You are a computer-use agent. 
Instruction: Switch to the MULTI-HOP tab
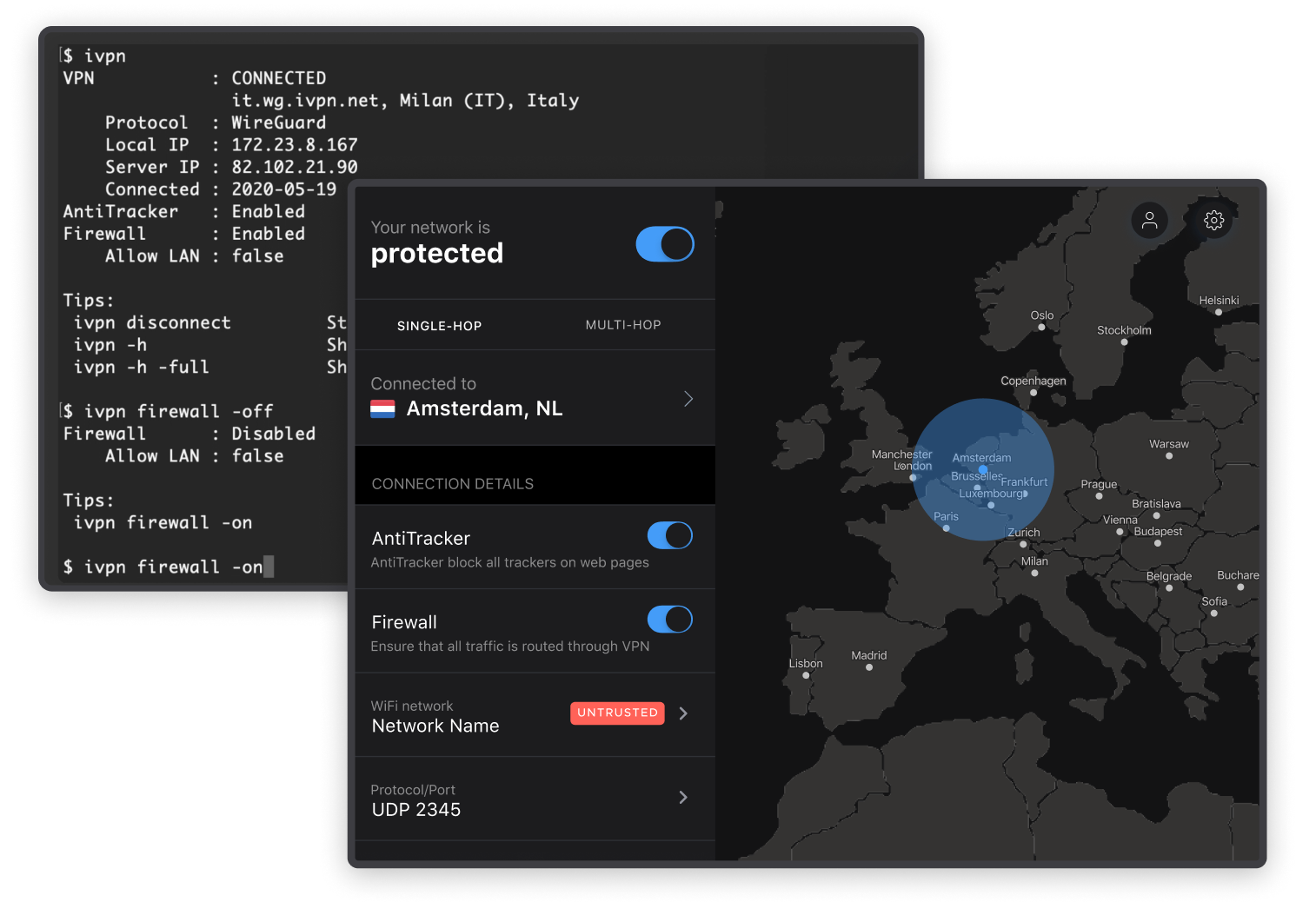[x=622, y=325]
